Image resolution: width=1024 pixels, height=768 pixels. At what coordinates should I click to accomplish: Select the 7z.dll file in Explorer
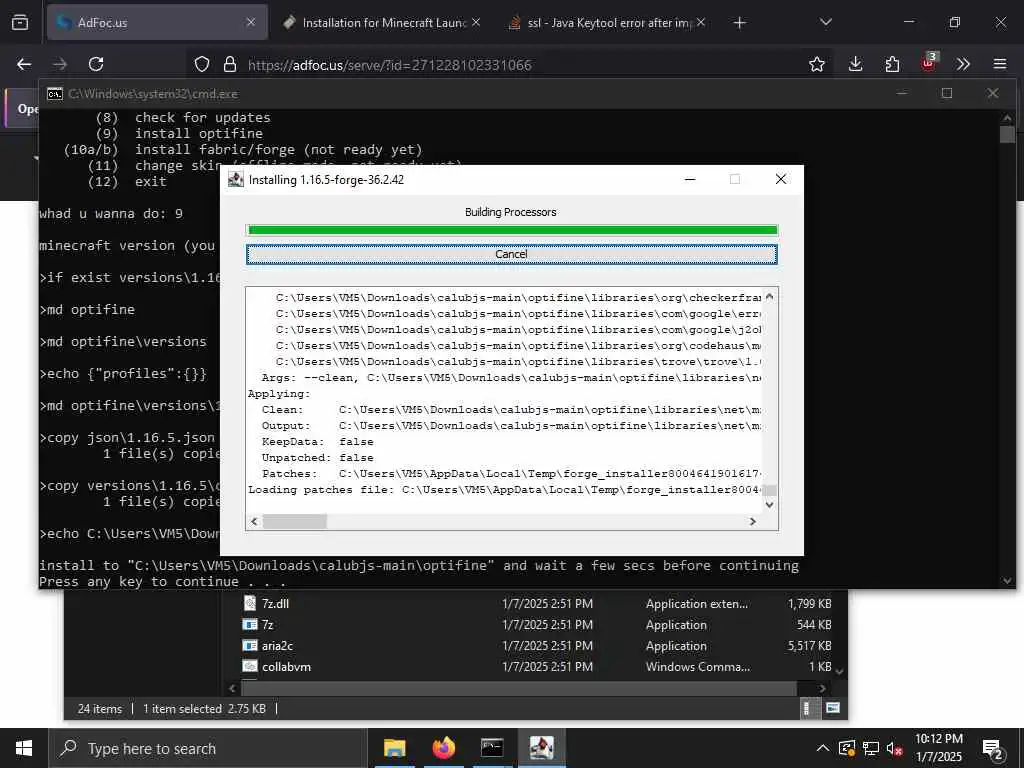[x=275, y=603]
